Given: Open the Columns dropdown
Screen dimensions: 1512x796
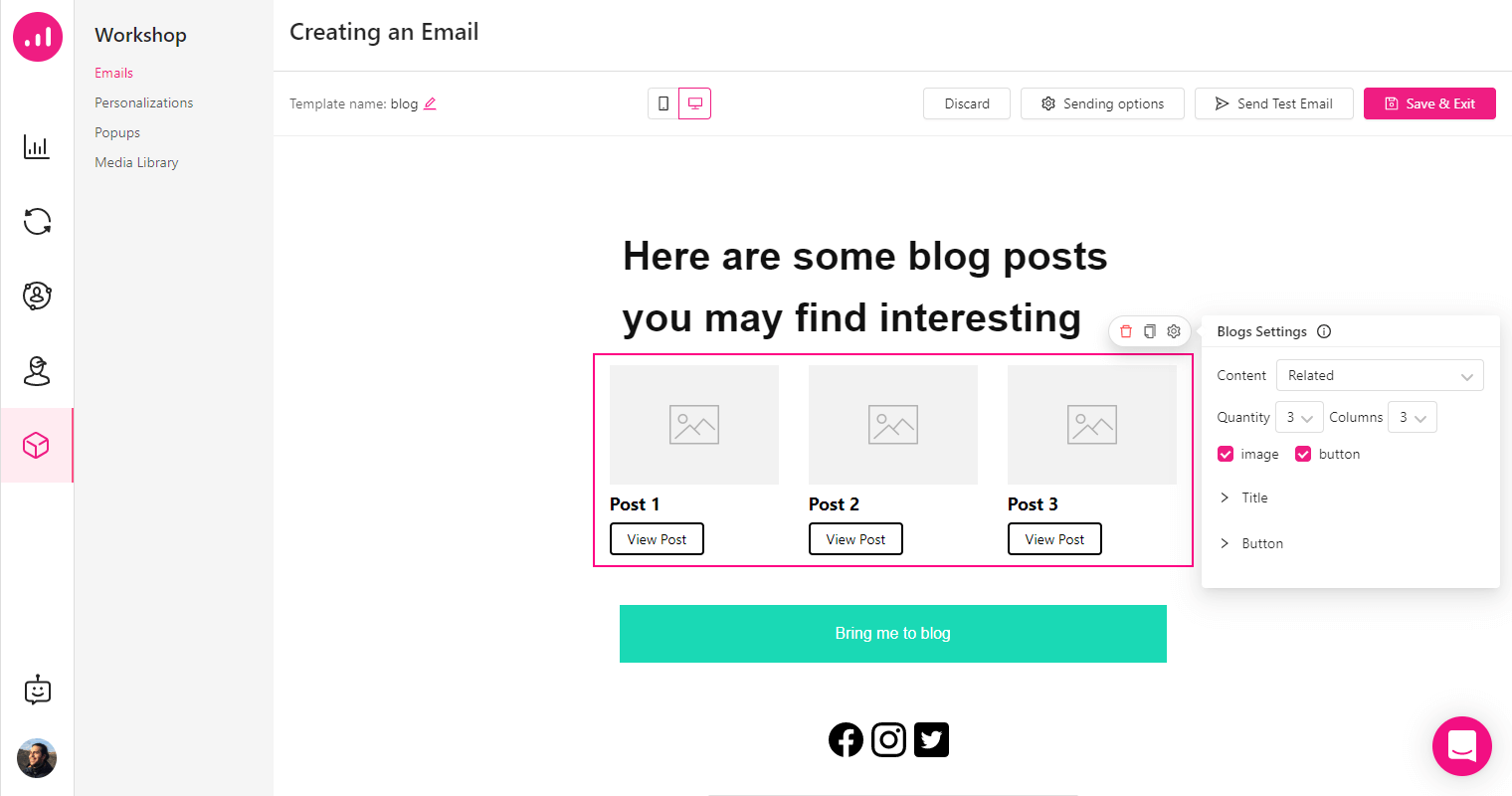Looking at the screenshot, I should [x=1413, y=417].
